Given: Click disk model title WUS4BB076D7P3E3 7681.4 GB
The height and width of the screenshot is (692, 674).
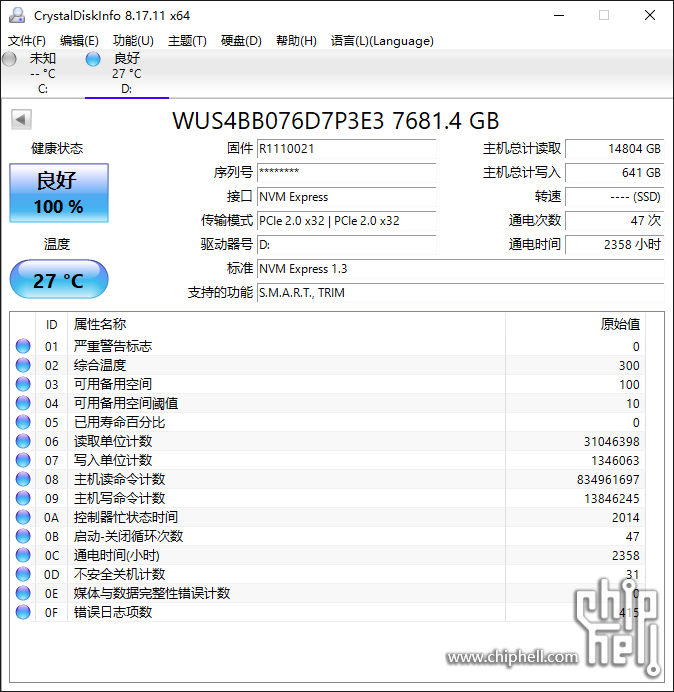Looking at the screenshot, I should 335,120.
